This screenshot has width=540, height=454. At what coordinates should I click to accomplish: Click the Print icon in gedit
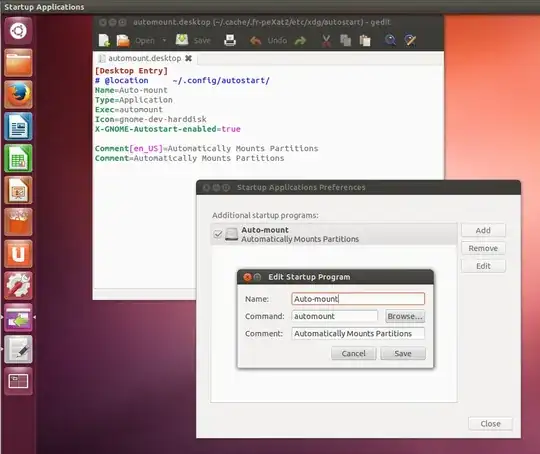[230, 40]
